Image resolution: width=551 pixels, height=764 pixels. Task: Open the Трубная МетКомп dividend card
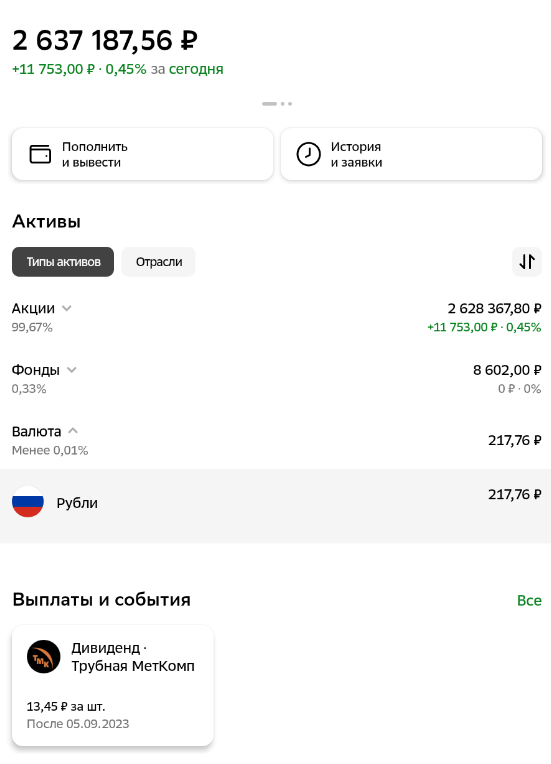[x=113, y=685]
